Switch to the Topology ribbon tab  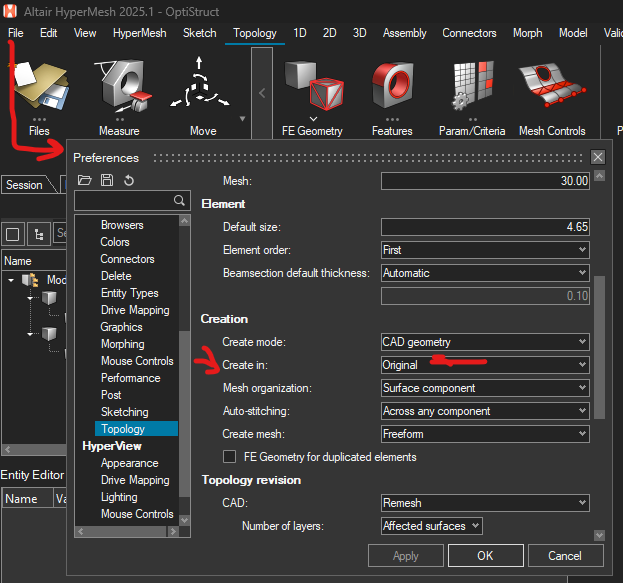[x=255, y=33]
